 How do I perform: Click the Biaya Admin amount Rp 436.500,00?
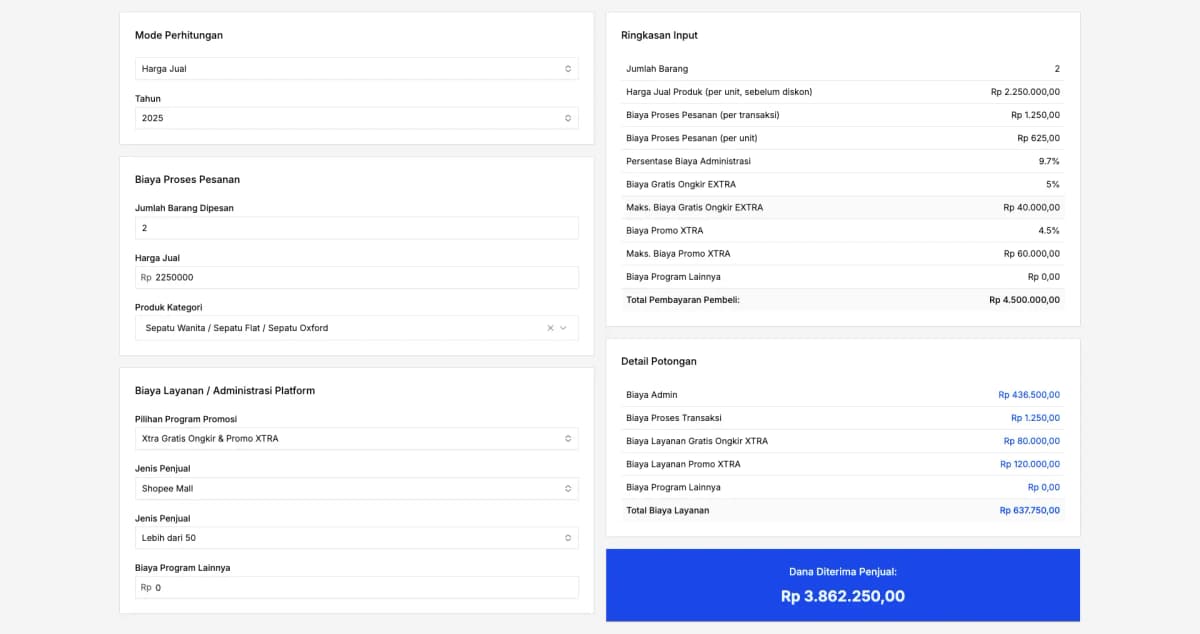click(x=1029, y=394)
